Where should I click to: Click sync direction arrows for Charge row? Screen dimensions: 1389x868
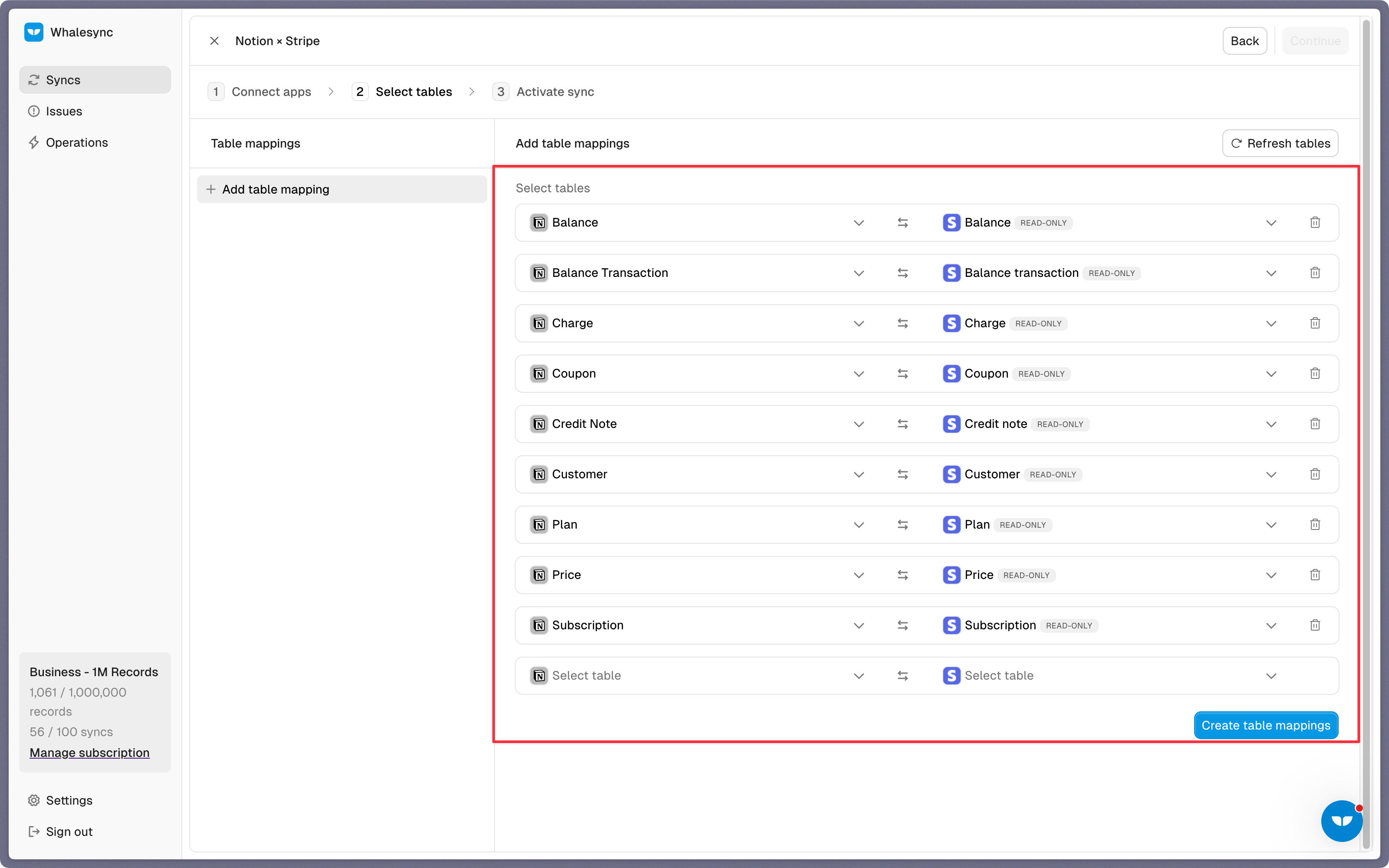(x=903, y=323)
